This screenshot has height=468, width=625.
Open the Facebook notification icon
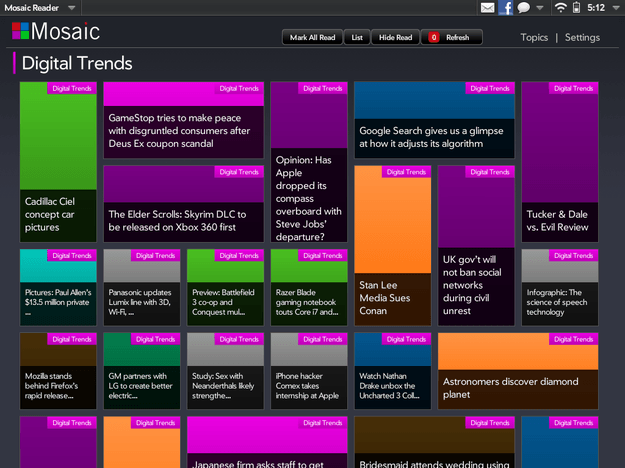pyautogui.click(x=506, y=8)
